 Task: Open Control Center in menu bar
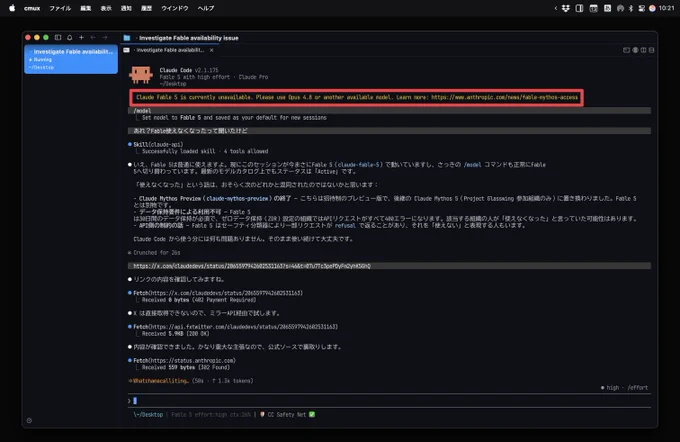pos(641,8)
